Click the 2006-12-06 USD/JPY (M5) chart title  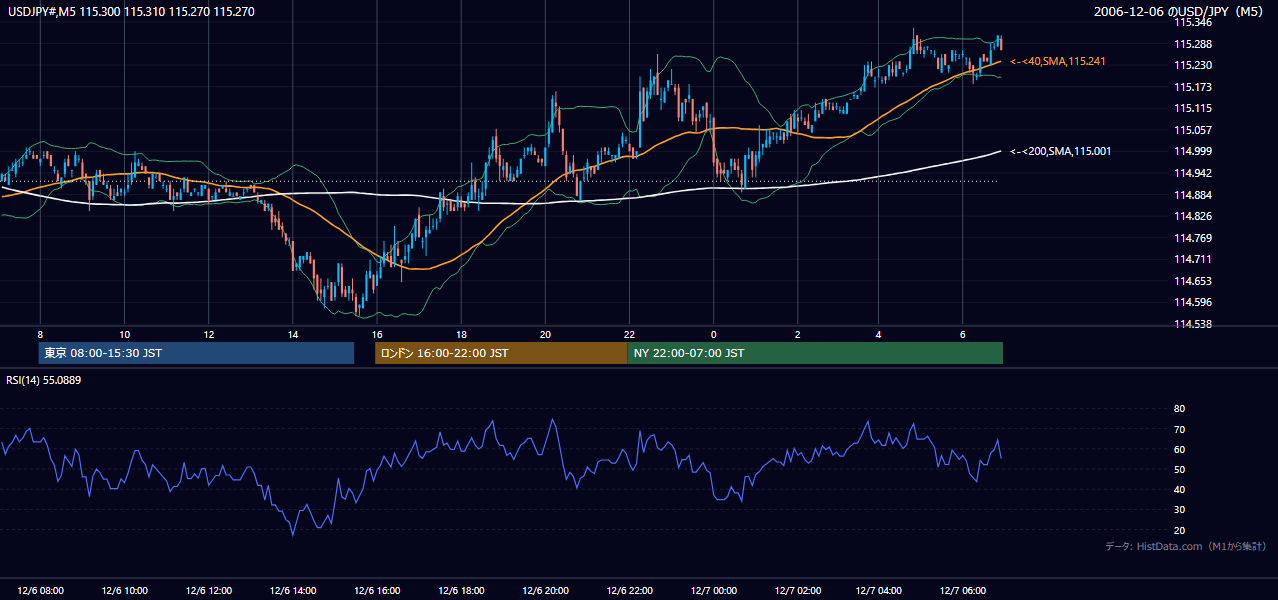pyautogui.click(x=1180, y=12)
